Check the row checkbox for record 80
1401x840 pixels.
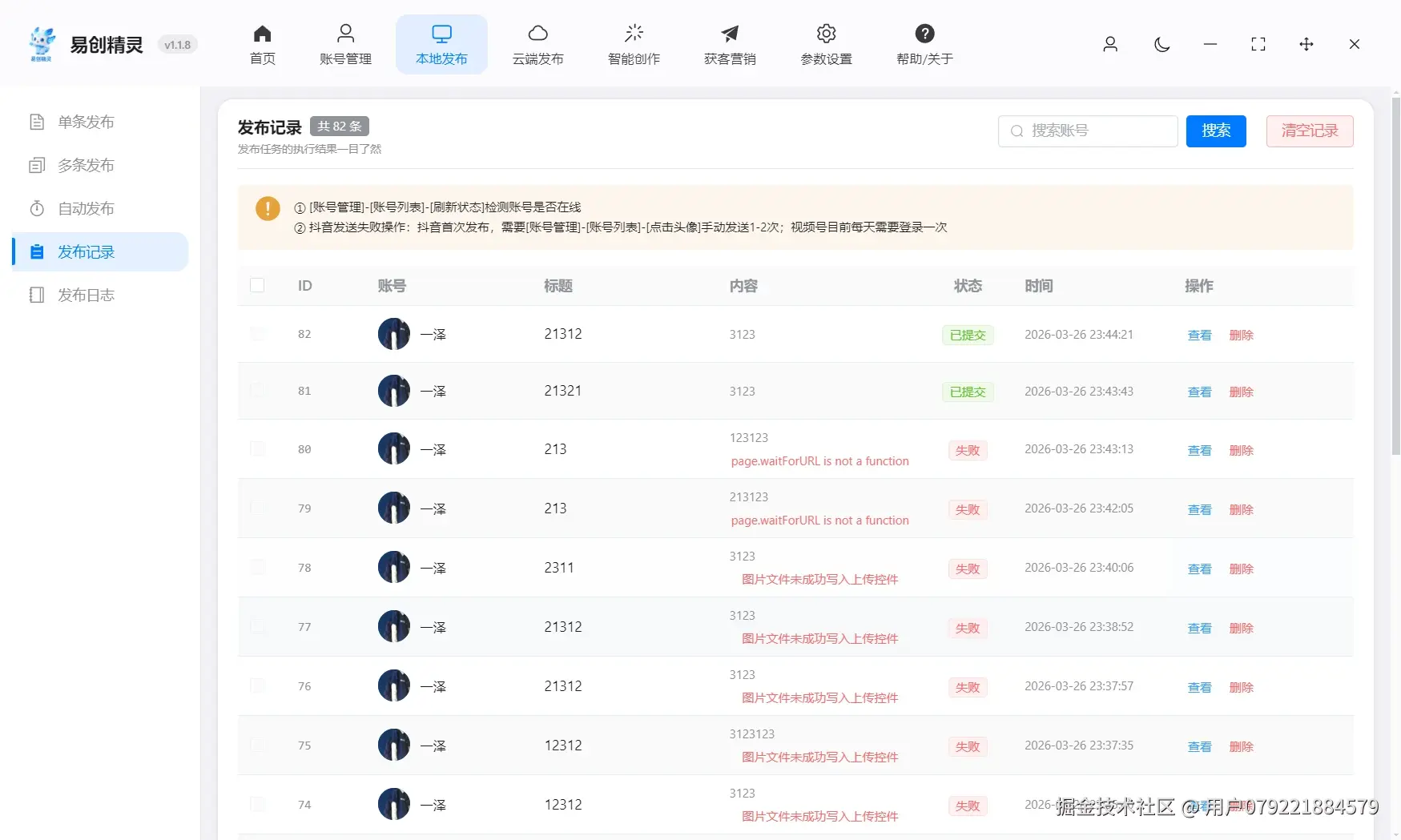[x=257, y=448]
